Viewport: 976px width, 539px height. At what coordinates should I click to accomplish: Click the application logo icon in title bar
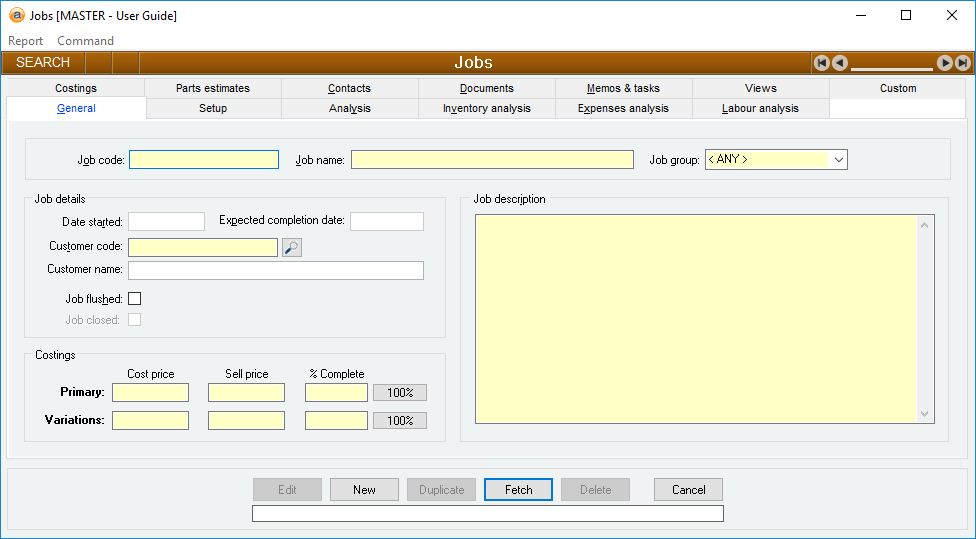[16, 16]
